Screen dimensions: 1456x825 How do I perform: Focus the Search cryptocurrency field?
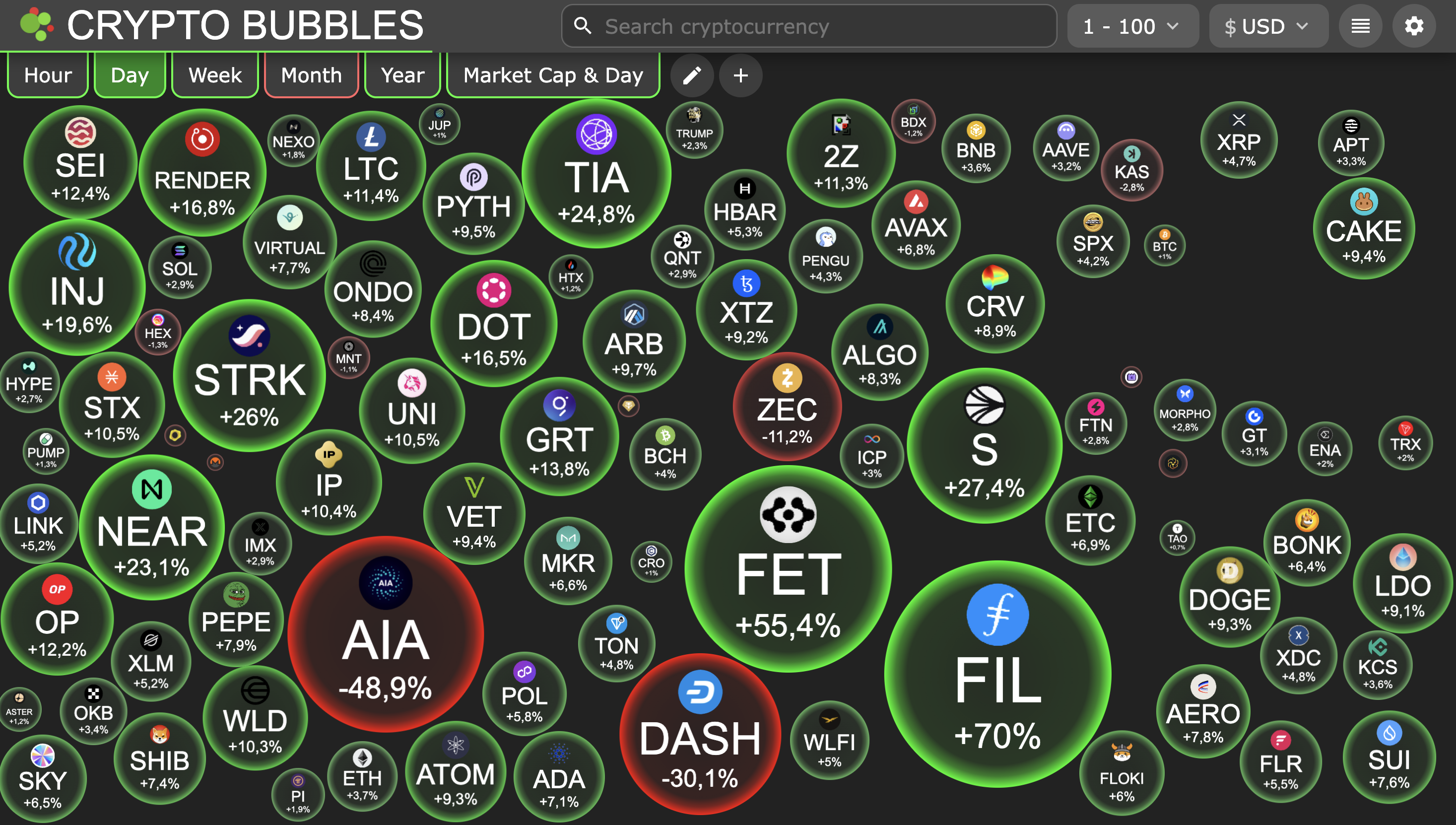tap(809, 26)
